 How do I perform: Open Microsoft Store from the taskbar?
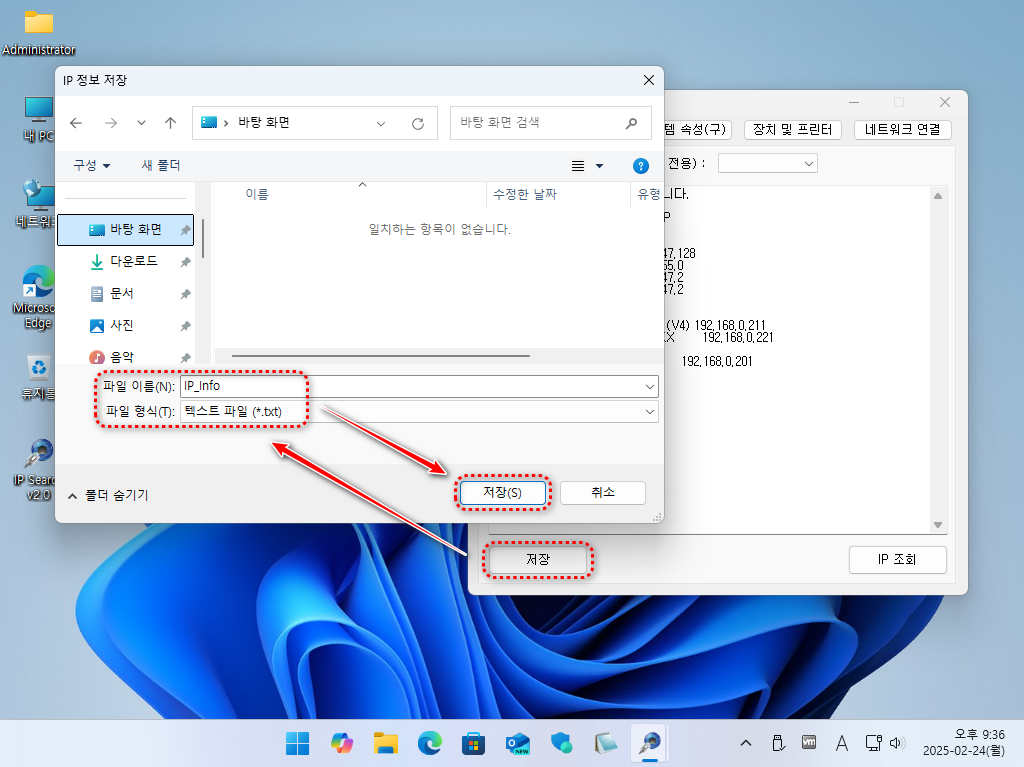pyautogui.click(x=473, y=743)
